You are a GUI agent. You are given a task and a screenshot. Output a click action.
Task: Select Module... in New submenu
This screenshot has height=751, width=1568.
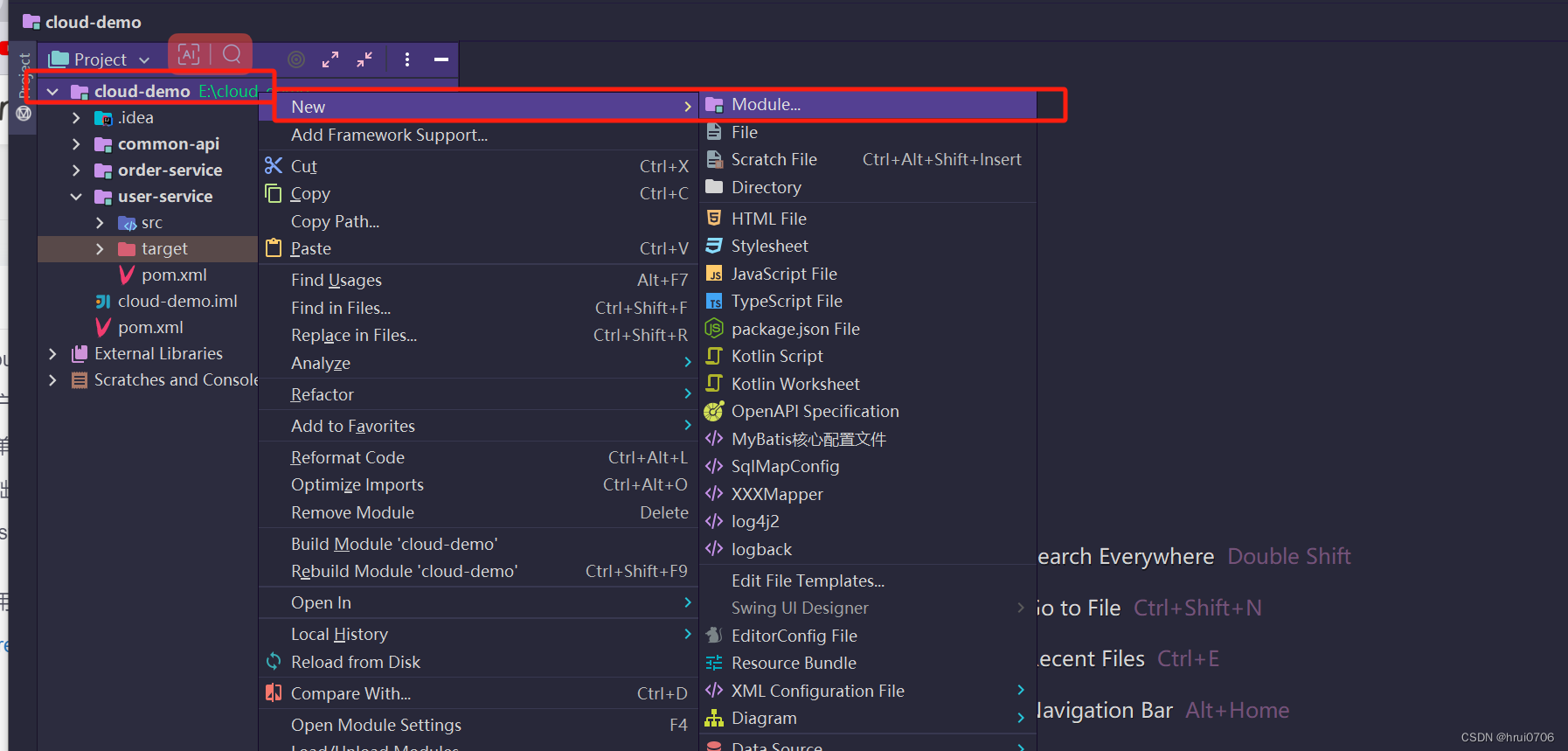click(x=868, y=105)
